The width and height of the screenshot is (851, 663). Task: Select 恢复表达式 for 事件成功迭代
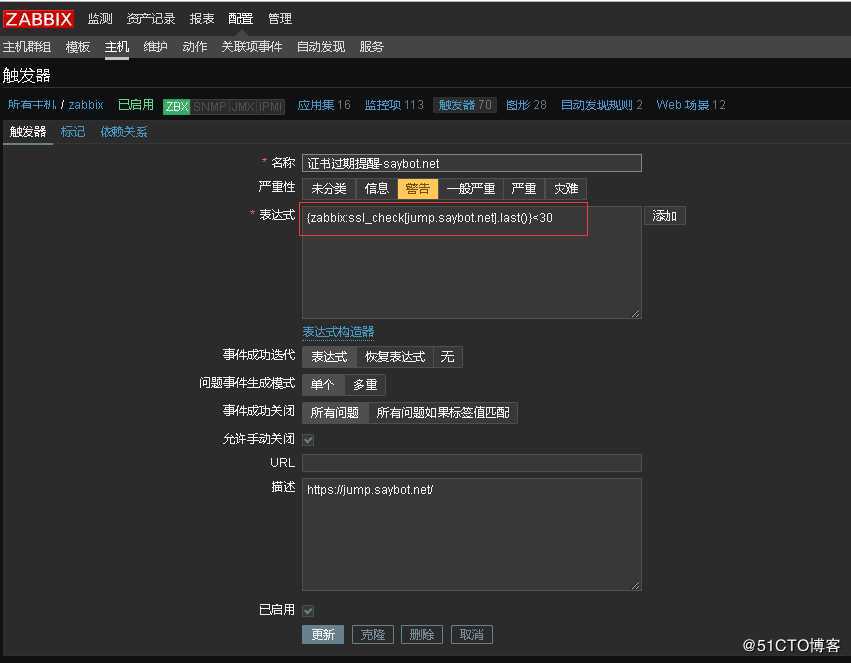point(395,357)
